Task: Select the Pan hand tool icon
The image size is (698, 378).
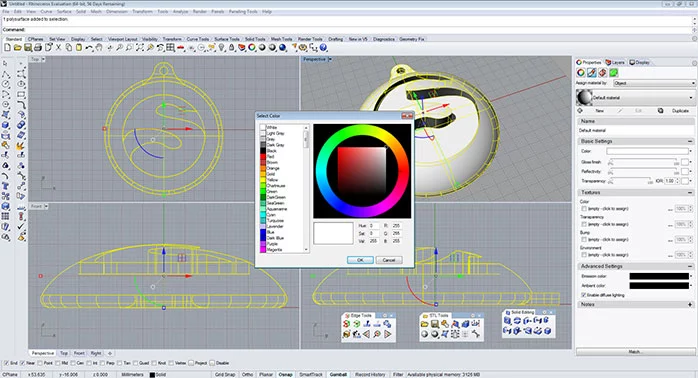Action: pos(99,47)
